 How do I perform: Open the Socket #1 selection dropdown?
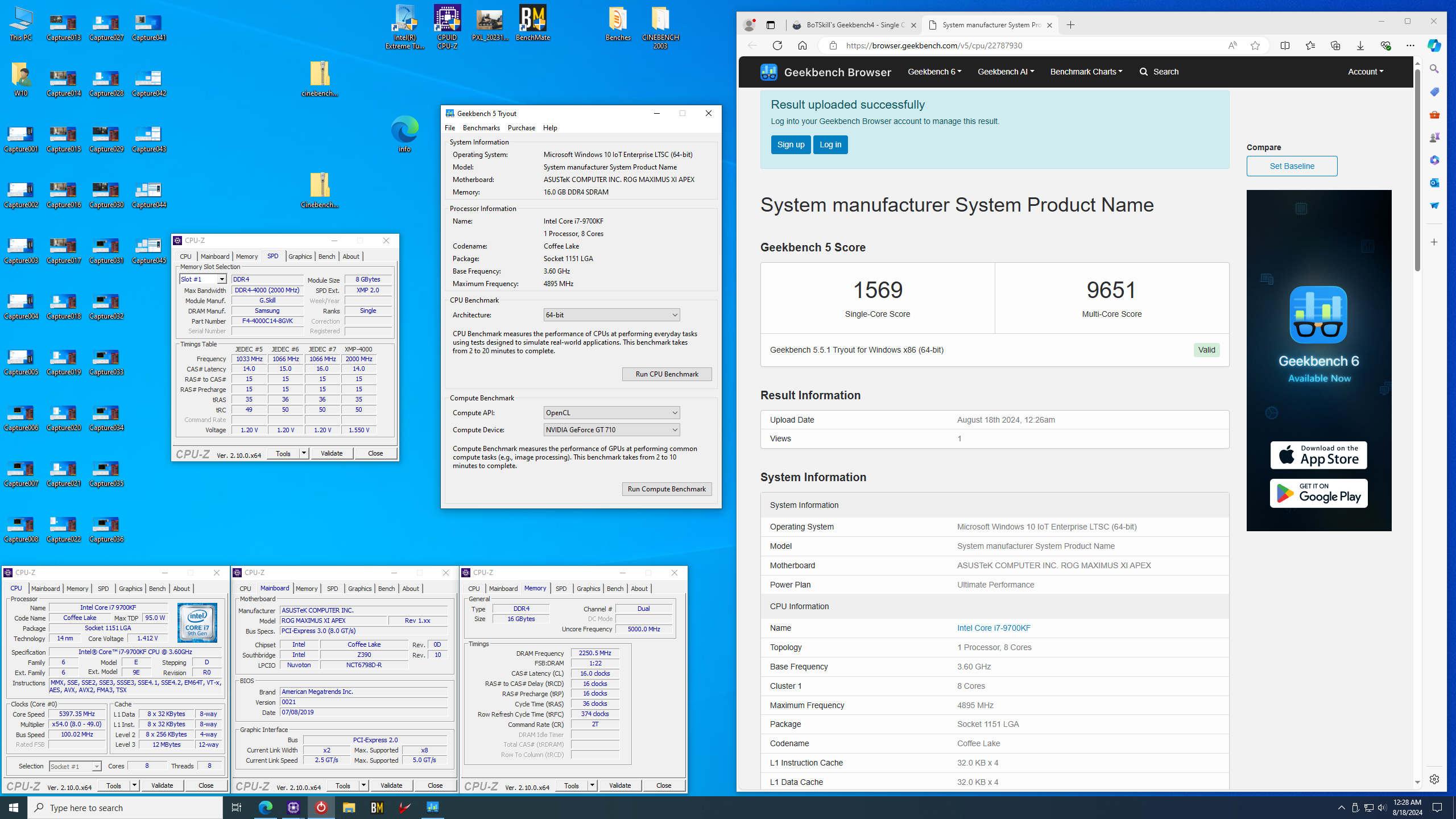pyautogui.click(x=75, y=766)
